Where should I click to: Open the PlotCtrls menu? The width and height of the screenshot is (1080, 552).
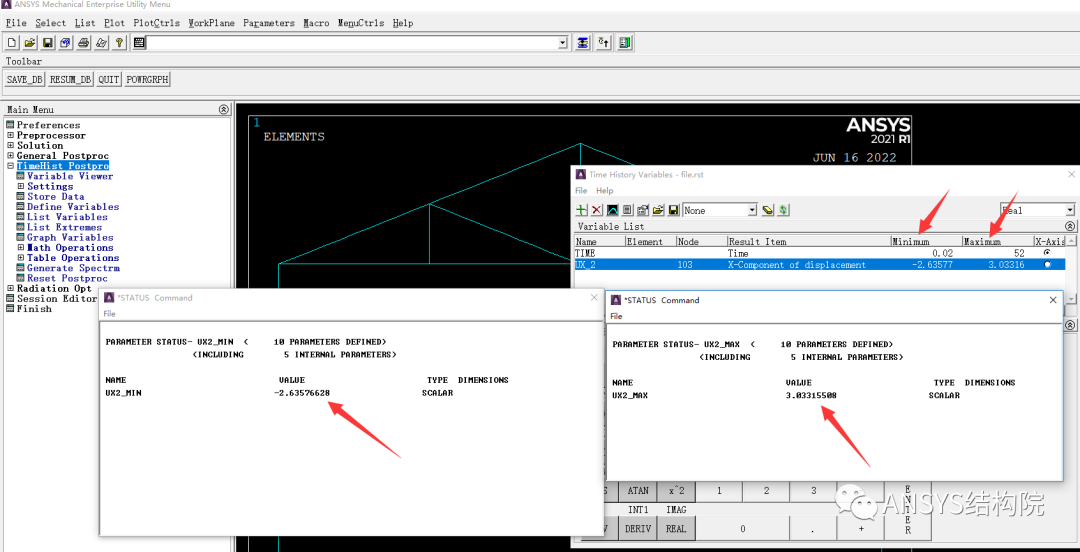156,23
